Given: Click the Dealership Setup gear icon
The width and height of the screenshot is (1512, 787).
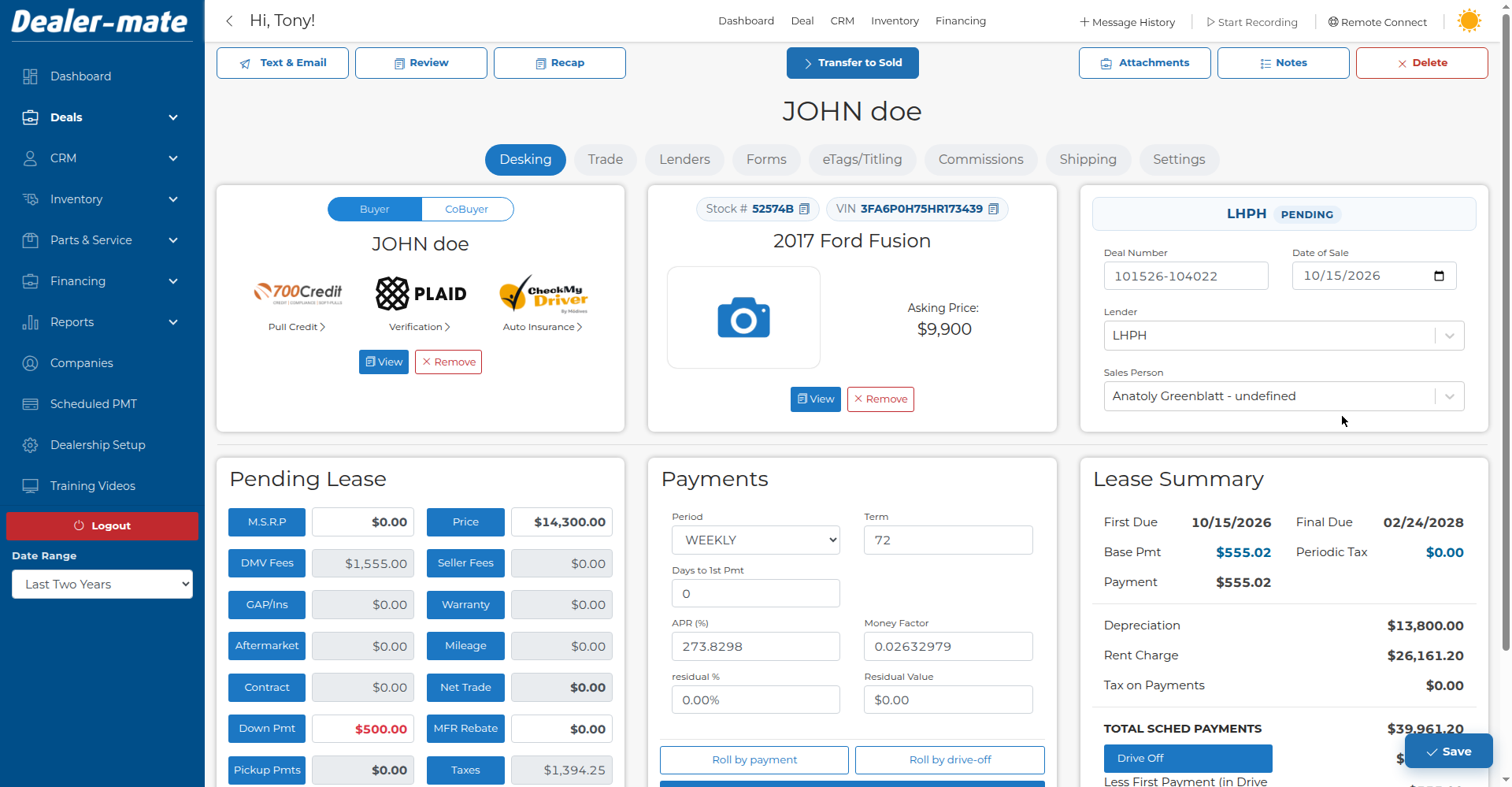Looking at the screenshot, I should click(x=30, y=445).
